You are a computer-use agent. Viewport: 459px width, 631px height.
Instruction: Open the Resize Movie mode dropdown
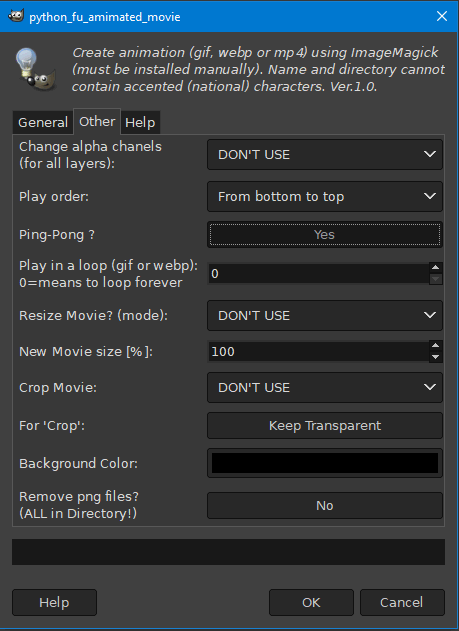(x=325, y=316)
